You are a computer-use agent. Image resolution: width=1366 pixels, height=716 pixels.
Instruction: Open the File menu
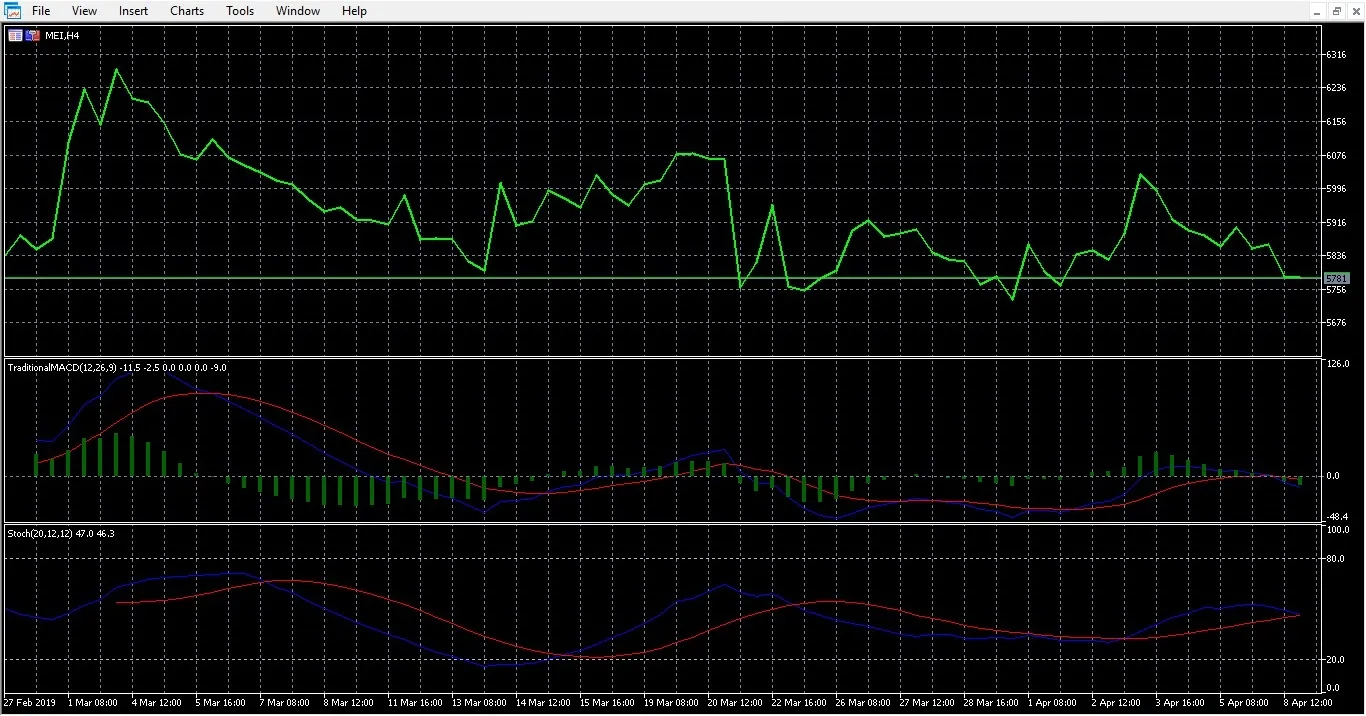click(x=41, y=11)
